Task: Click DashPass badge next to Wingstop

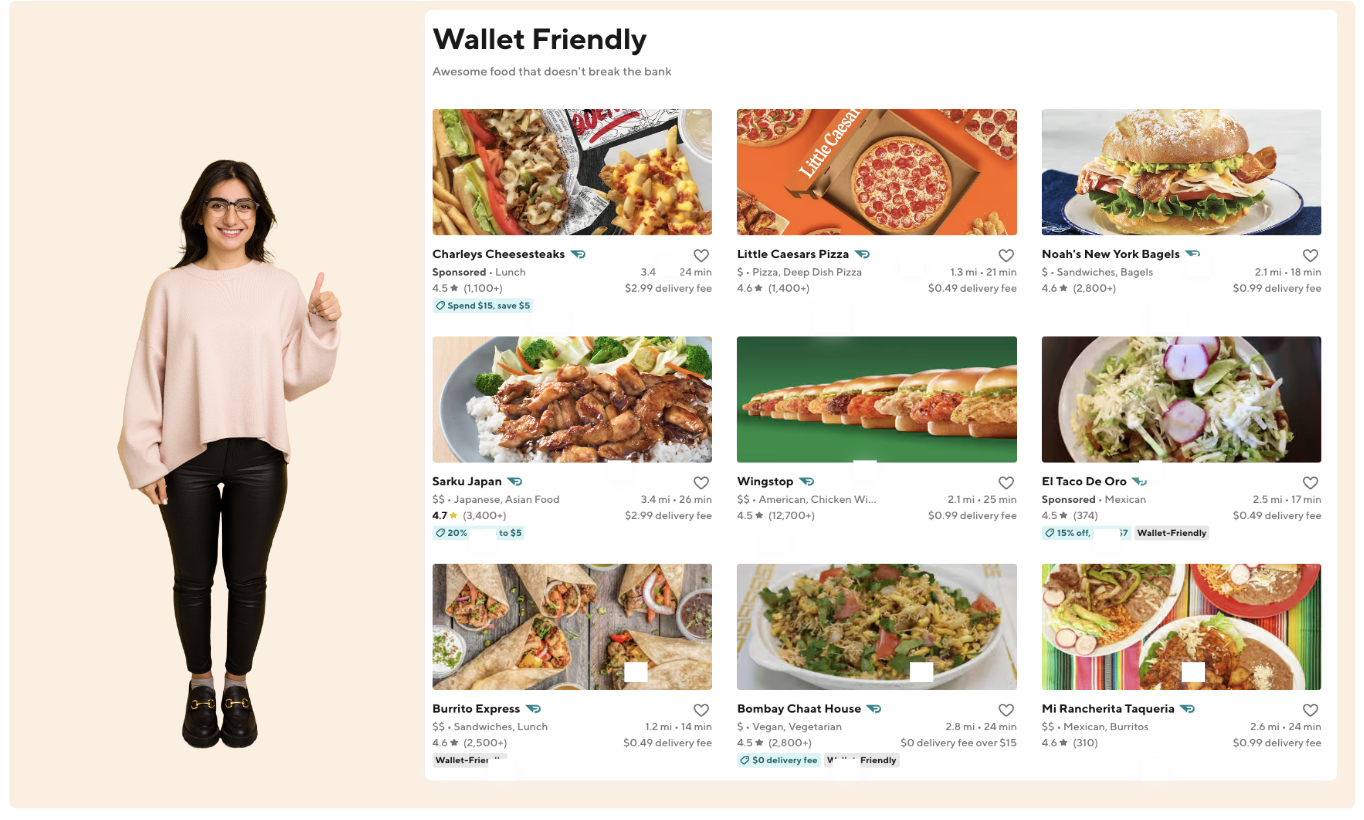Action: (x=807, y=481)
